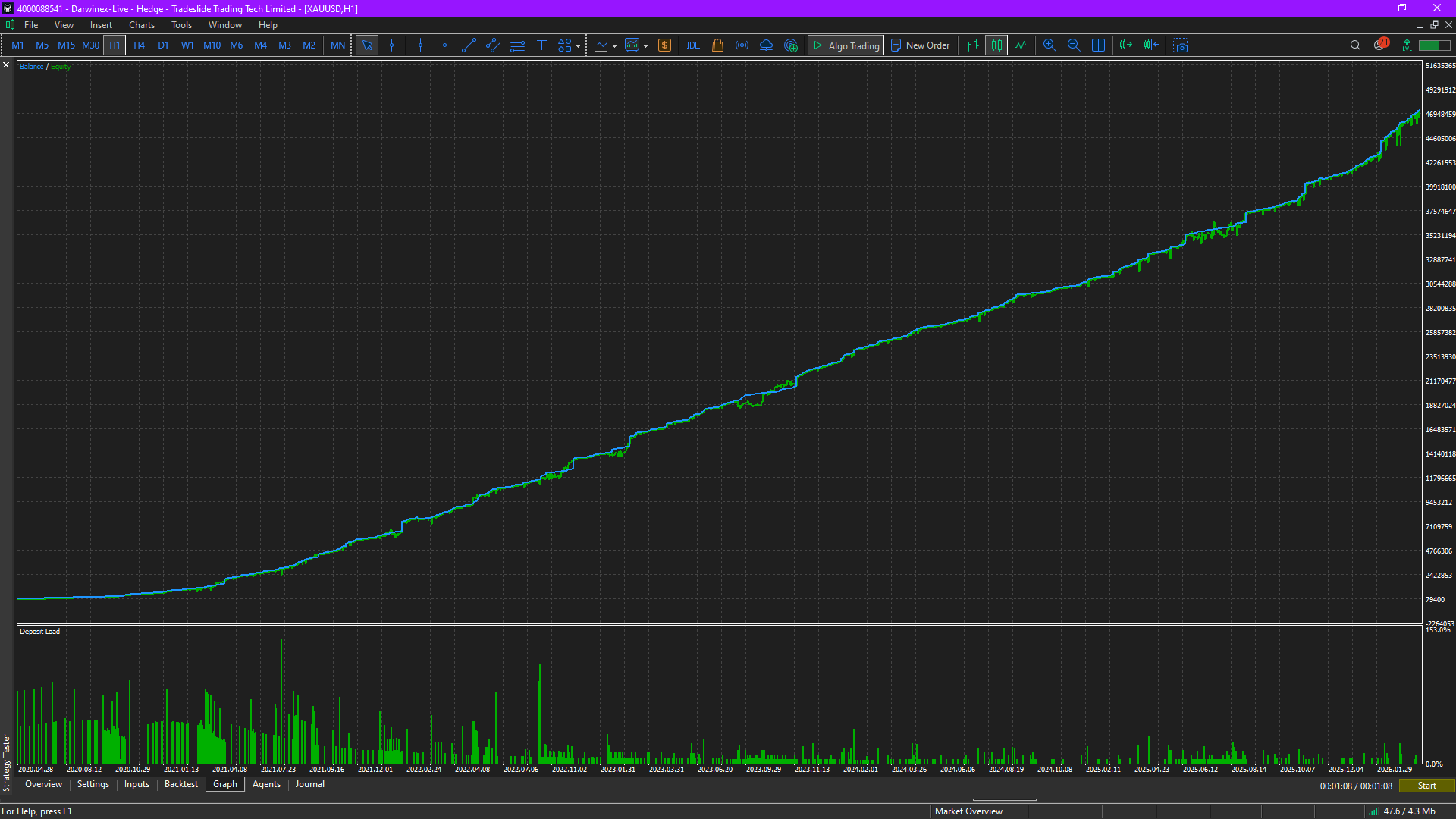Draw a vertical line on chart
Viewport: 1456px width, 819px height.
click(x=420, y=45)
